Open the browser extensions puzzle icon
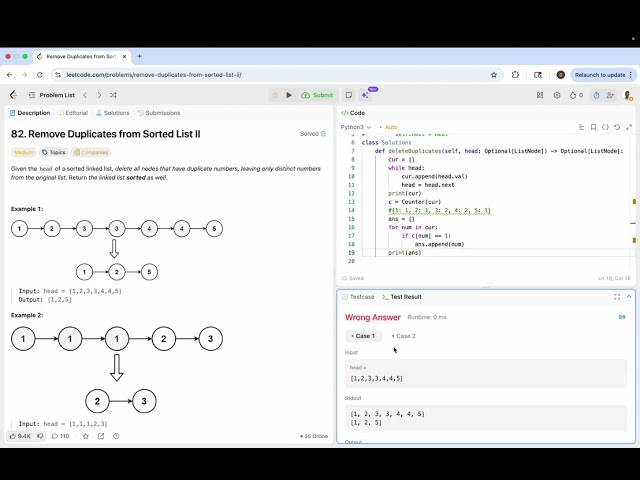 tap(515, 75)
